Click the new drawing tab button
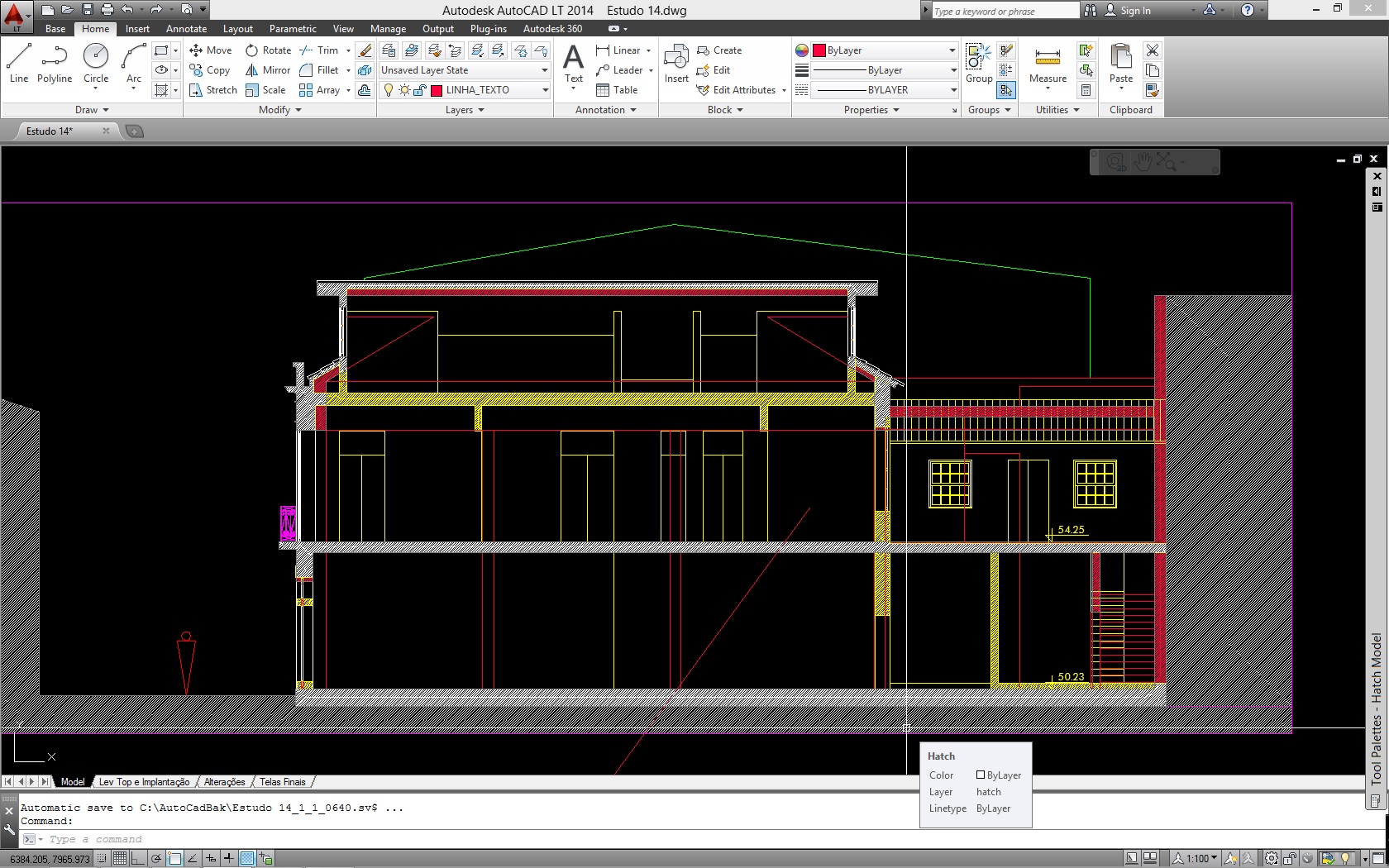This screenshot has width=1389, height=868. pyautogui.click(x=134, y=131)
